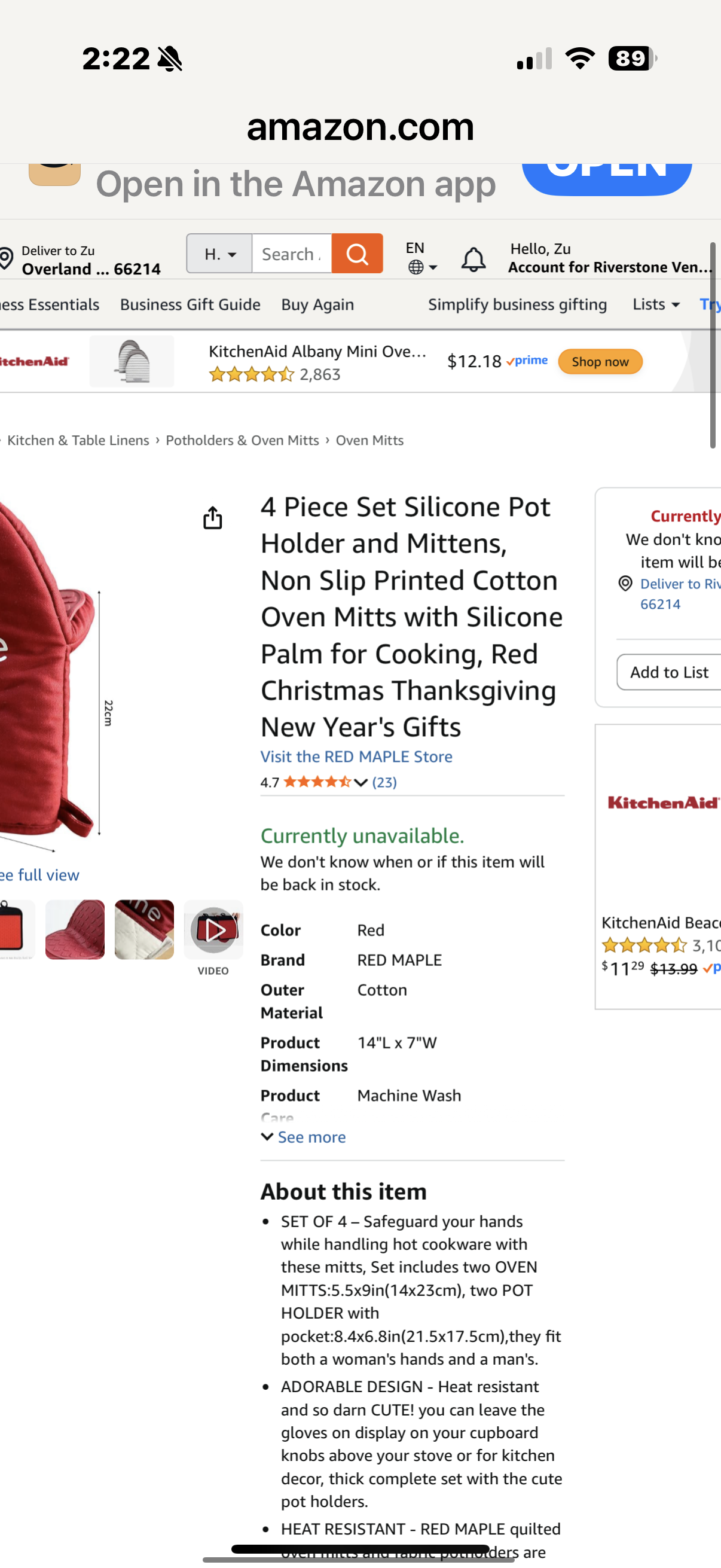The image size is (721, 1568).
Task: Tap the Amazon app icon in the banner
Action: (55, 173)
